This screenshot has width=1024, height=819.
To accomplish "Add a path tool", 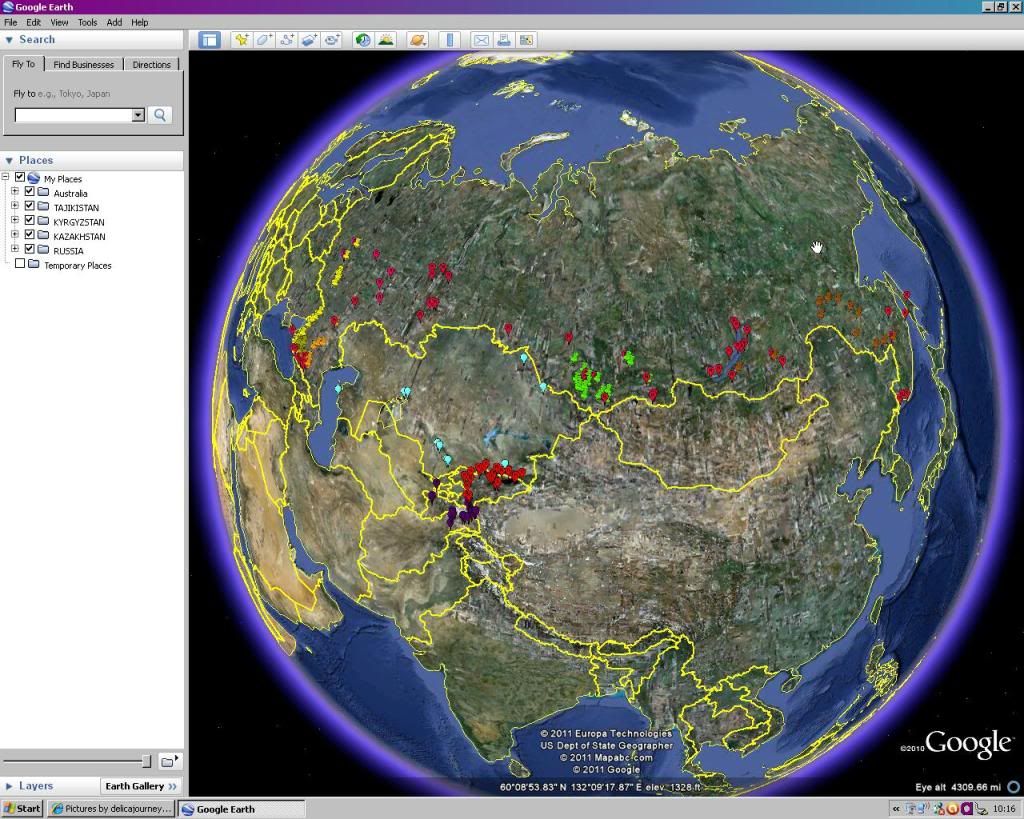I will pos(287,40).
